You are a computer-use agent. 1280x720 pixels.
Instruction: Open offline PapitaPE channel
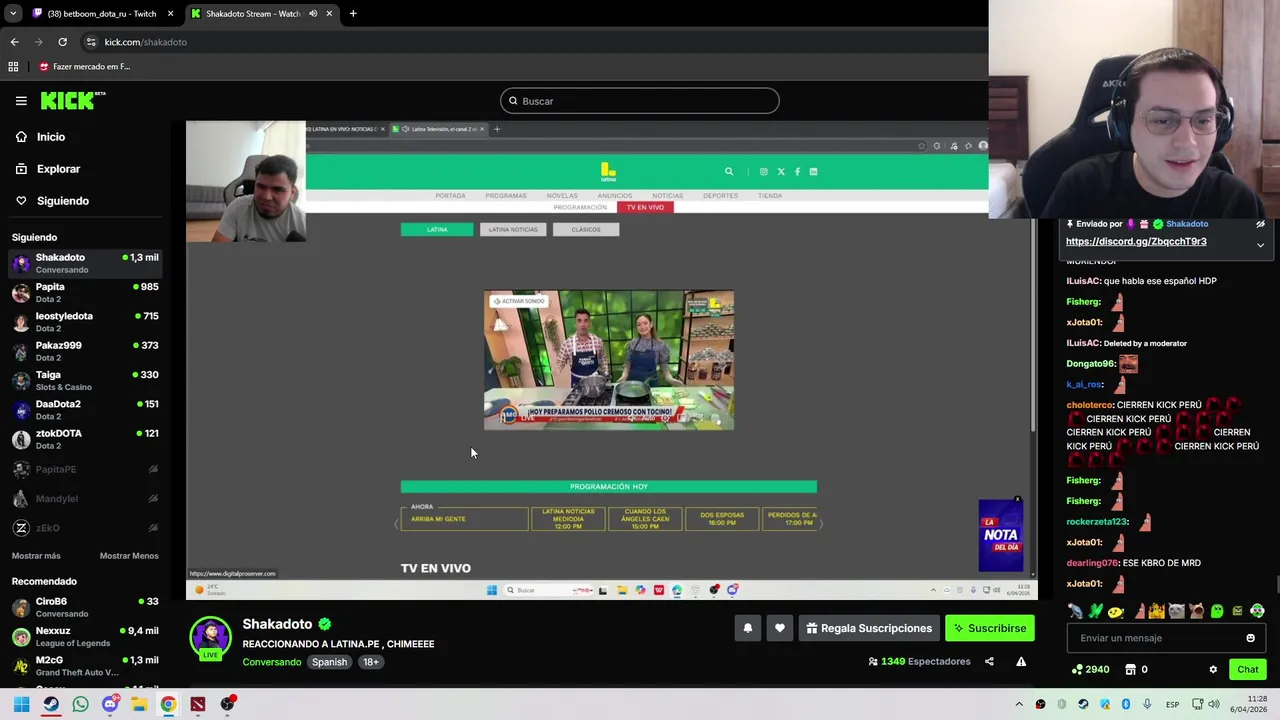tap(85, 469)
